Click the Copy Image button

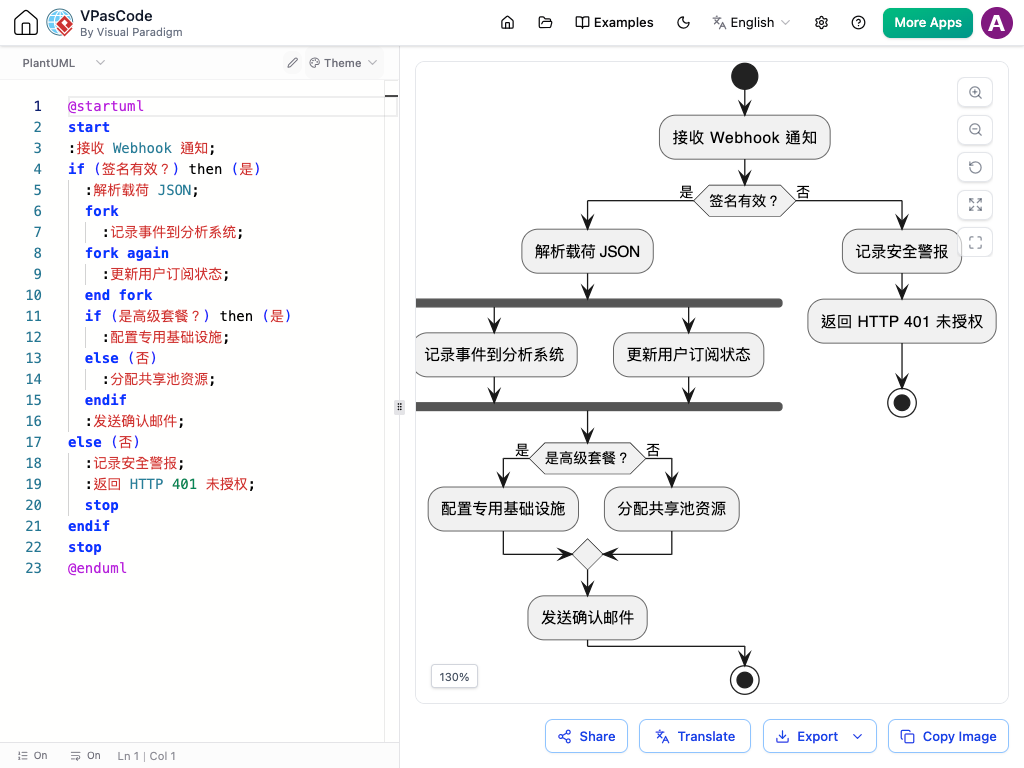(948, 736)
